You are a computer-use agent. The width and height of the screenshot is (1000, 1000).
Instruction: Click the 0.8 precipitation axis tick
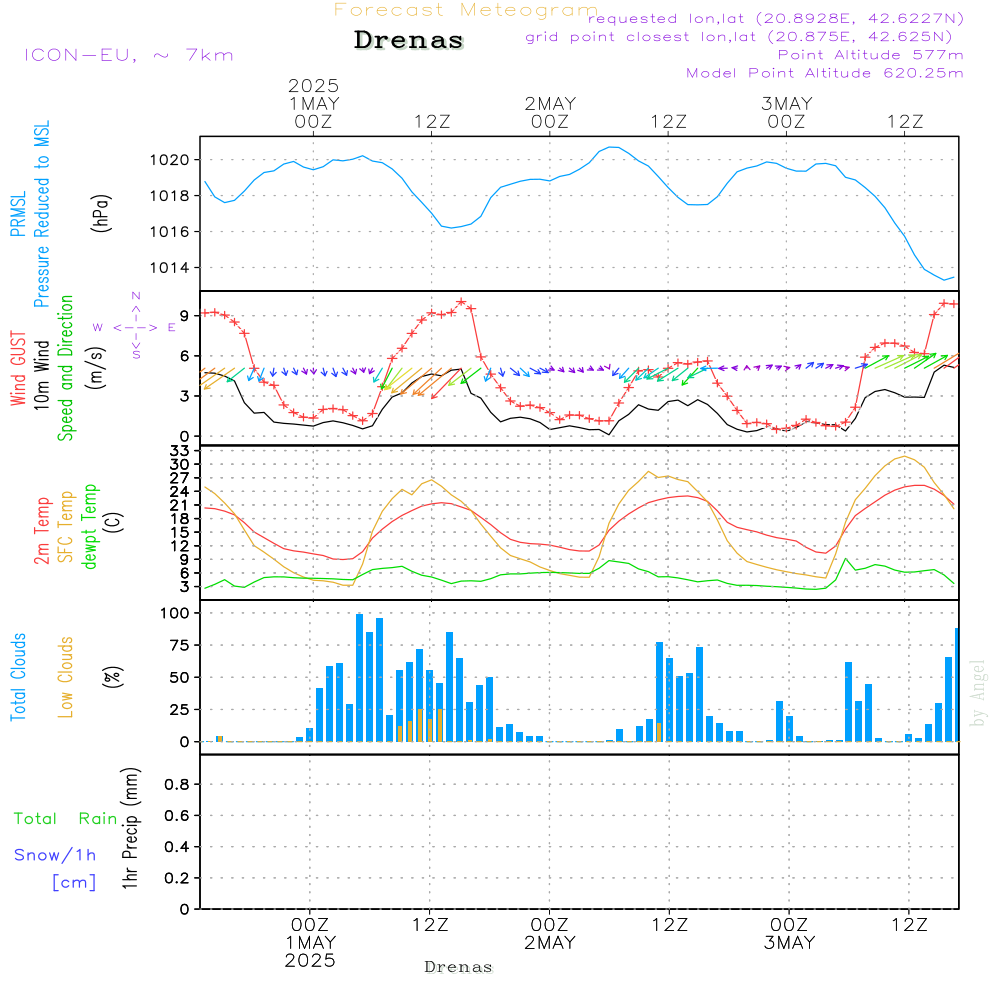[x=177, y=784]
